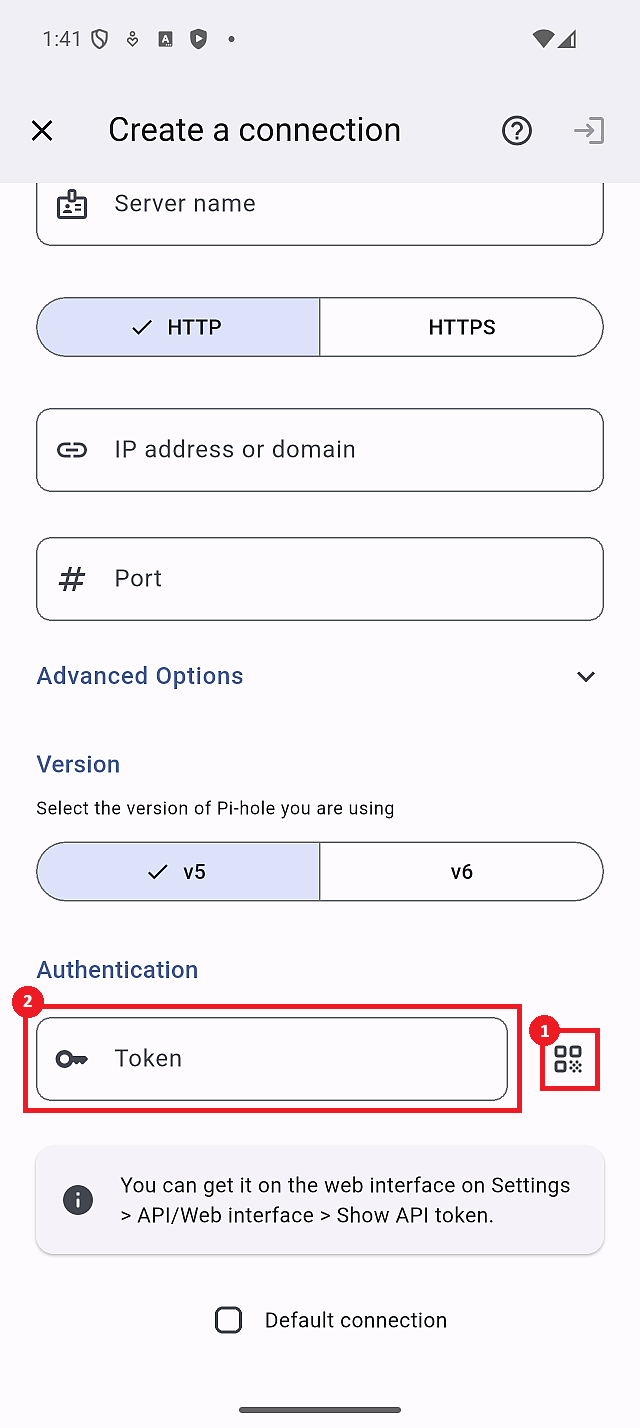Collapse the Authentication section header
Viewport: 640px width, 1428px height.
tap(116, 969)
